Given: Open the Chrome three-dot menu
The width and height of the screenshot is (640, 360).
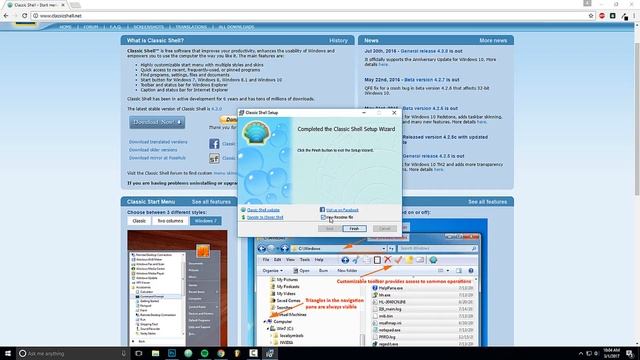Looking at the screenshot, I should tap(635, 16).
